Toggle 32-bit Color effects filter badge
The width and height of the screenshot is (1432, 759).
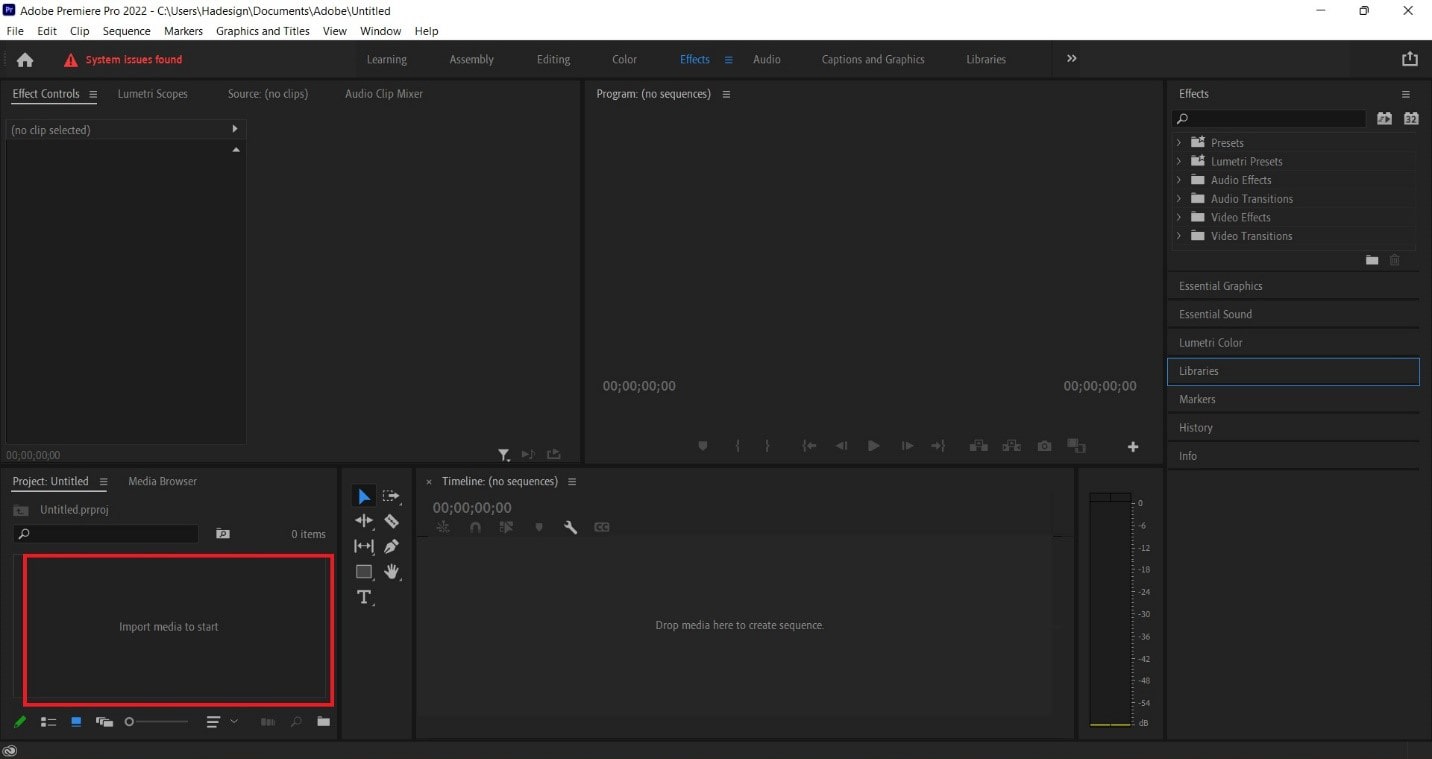[1411, 118]
